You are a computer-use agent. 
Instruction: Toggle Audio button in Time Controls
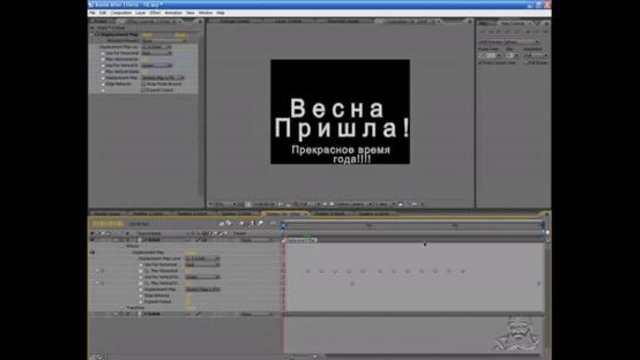[x=527, y=31]
